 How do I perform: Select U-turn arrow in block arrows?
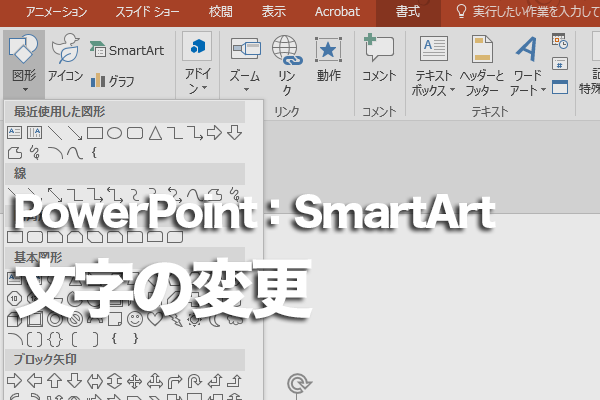[x=194, y=381]
